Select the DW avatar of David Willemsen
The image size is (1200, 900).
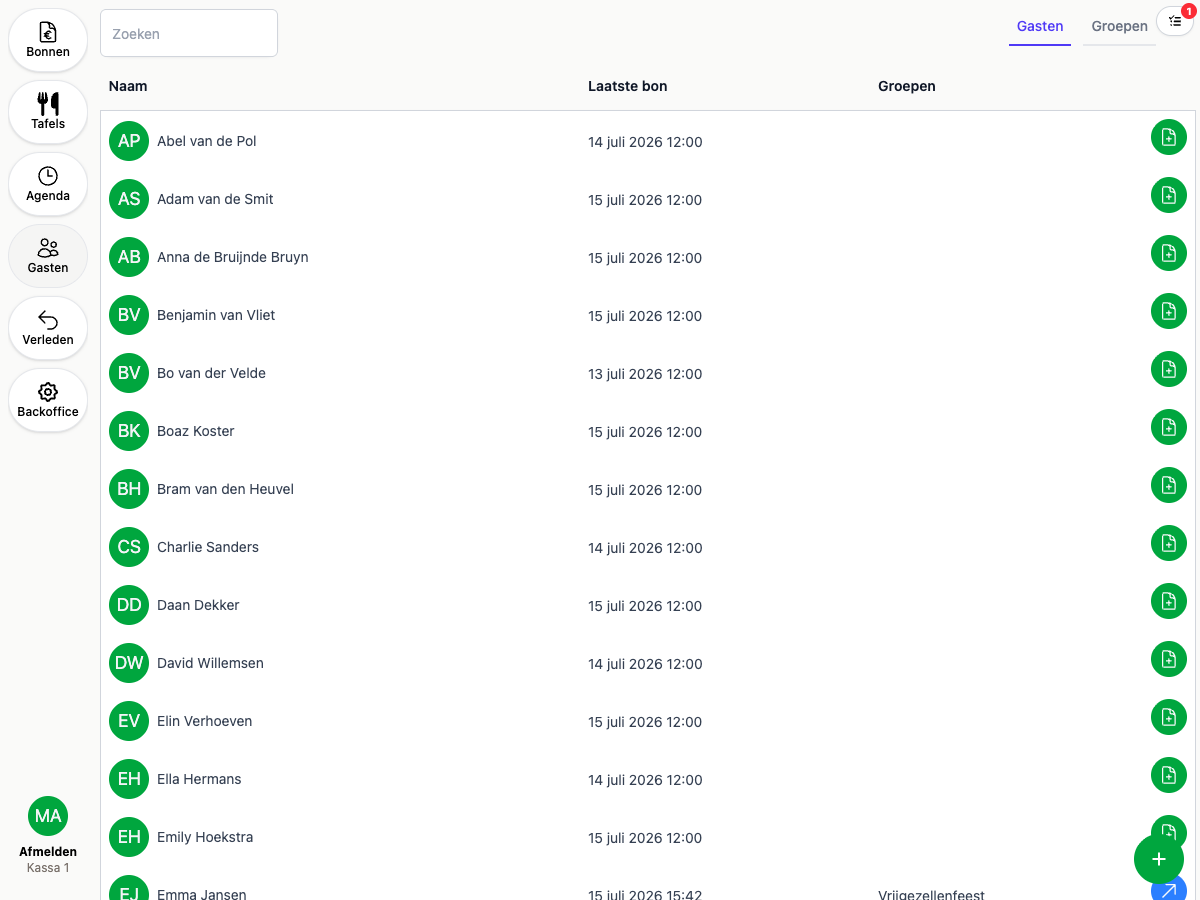(129, 663)
